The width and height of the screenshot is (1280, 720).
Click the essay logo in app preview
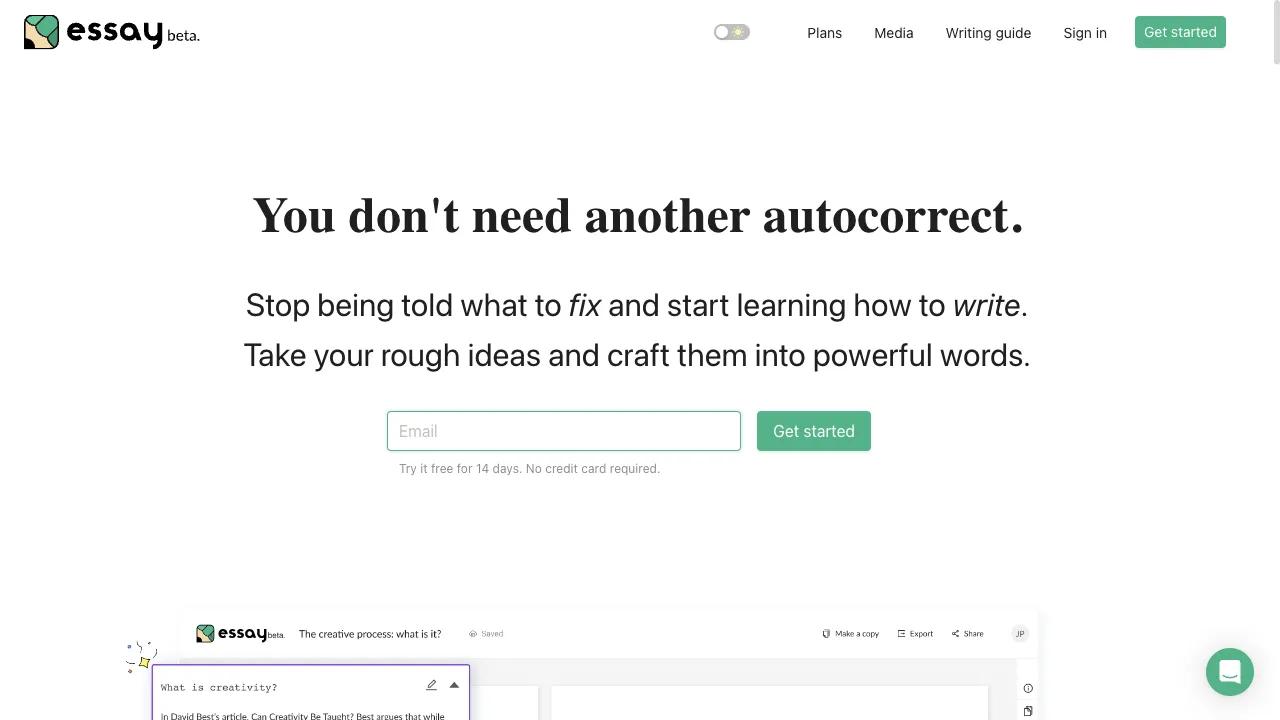(240, 633)
